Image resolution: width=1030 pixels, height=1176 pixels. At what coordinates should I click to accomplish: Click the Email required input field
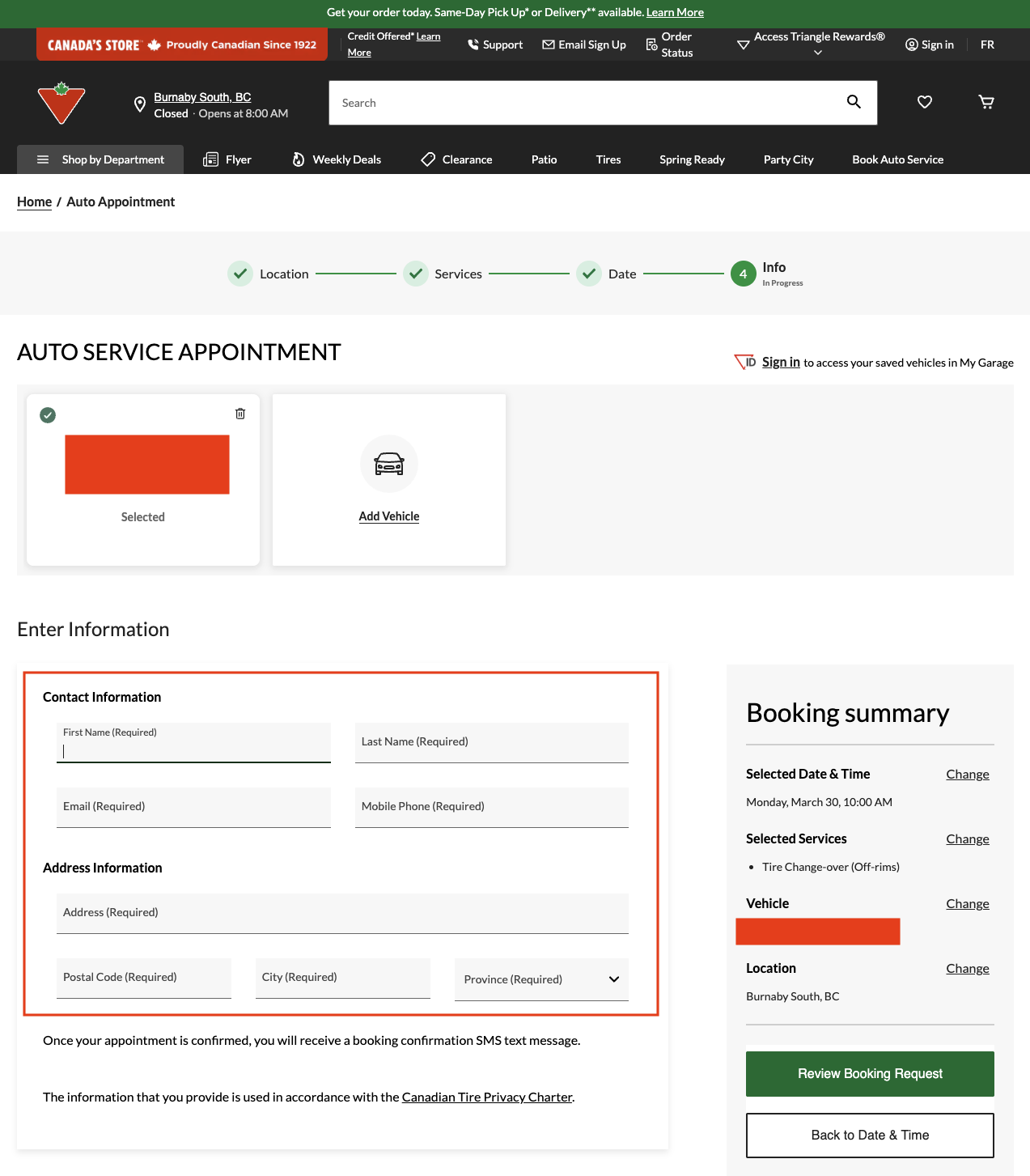pyautogui.click(x=193, y=808)
